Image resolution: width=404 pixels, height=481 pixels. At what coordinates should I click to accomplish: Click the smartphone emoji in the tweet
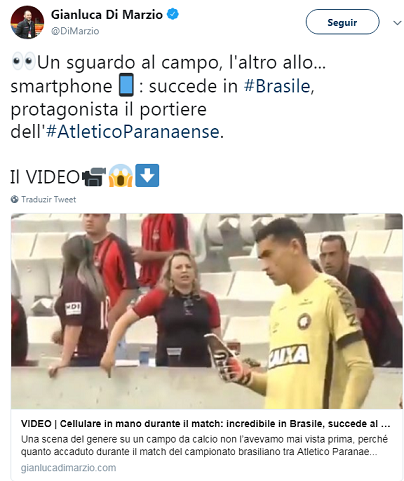pyautogui.click(x=126, y=85)
